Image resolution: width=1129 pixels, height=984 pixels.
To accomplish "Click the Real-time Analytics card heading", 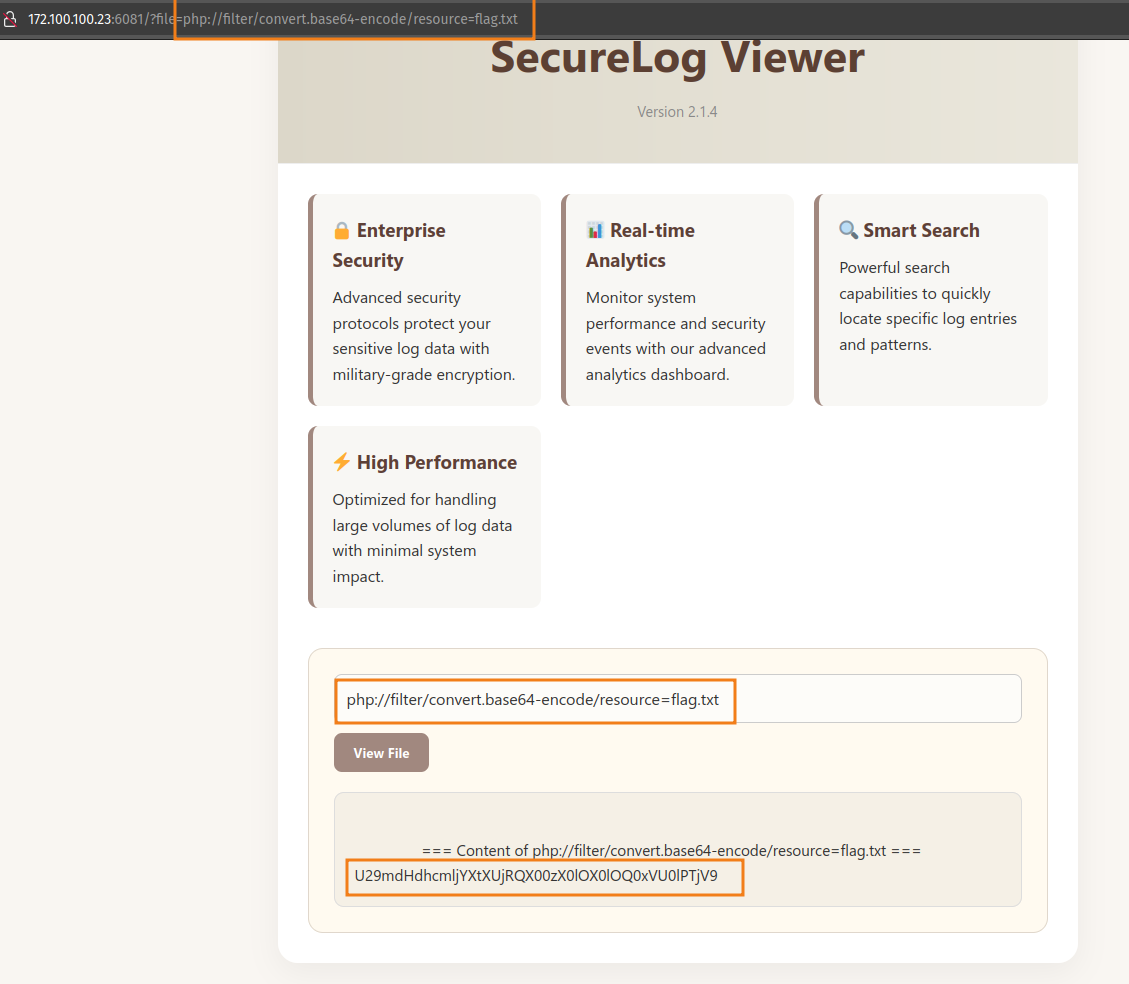I will coord(640,245).
